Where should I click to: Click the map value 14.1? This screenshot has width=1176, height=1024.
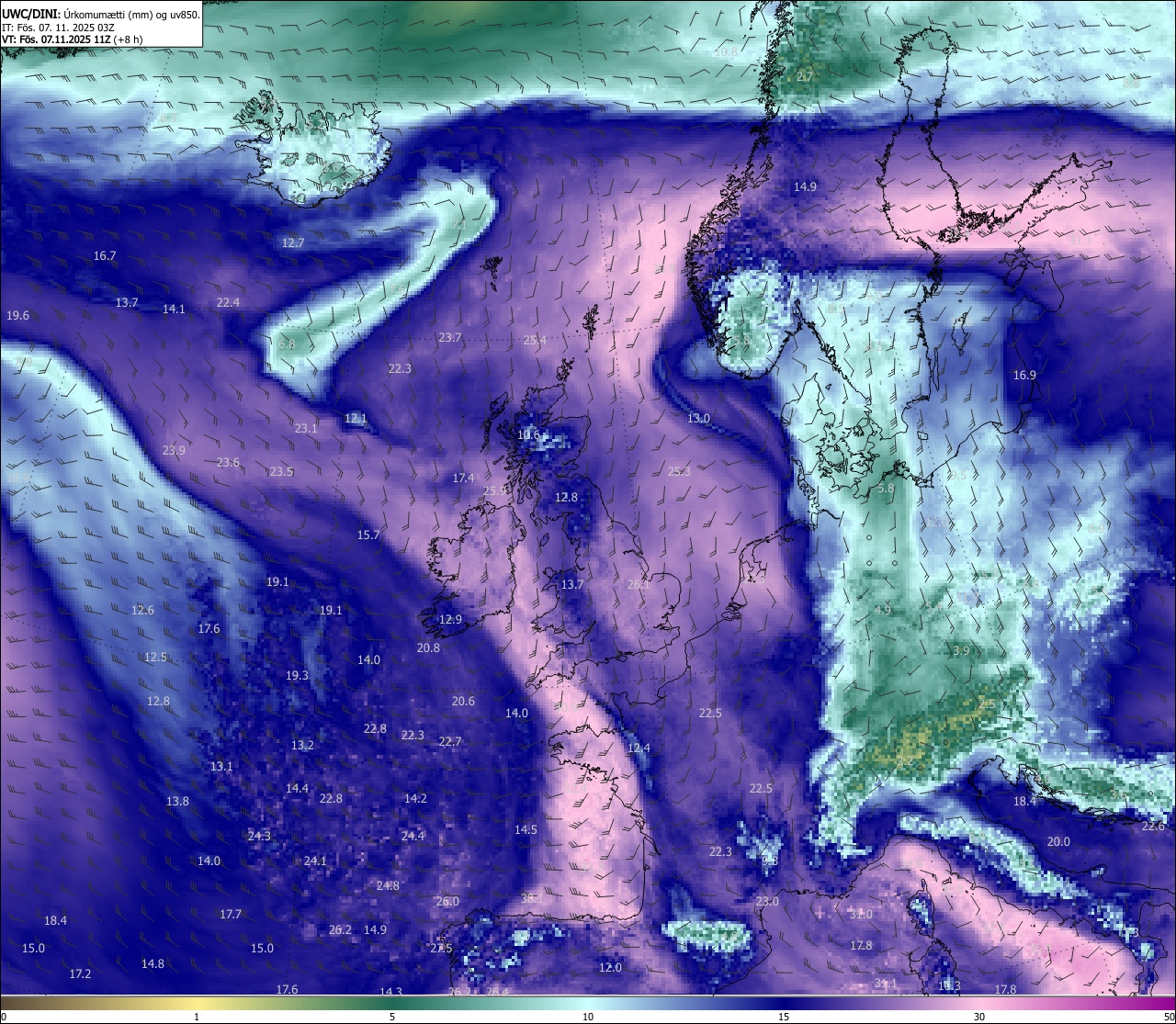point(174,309)
